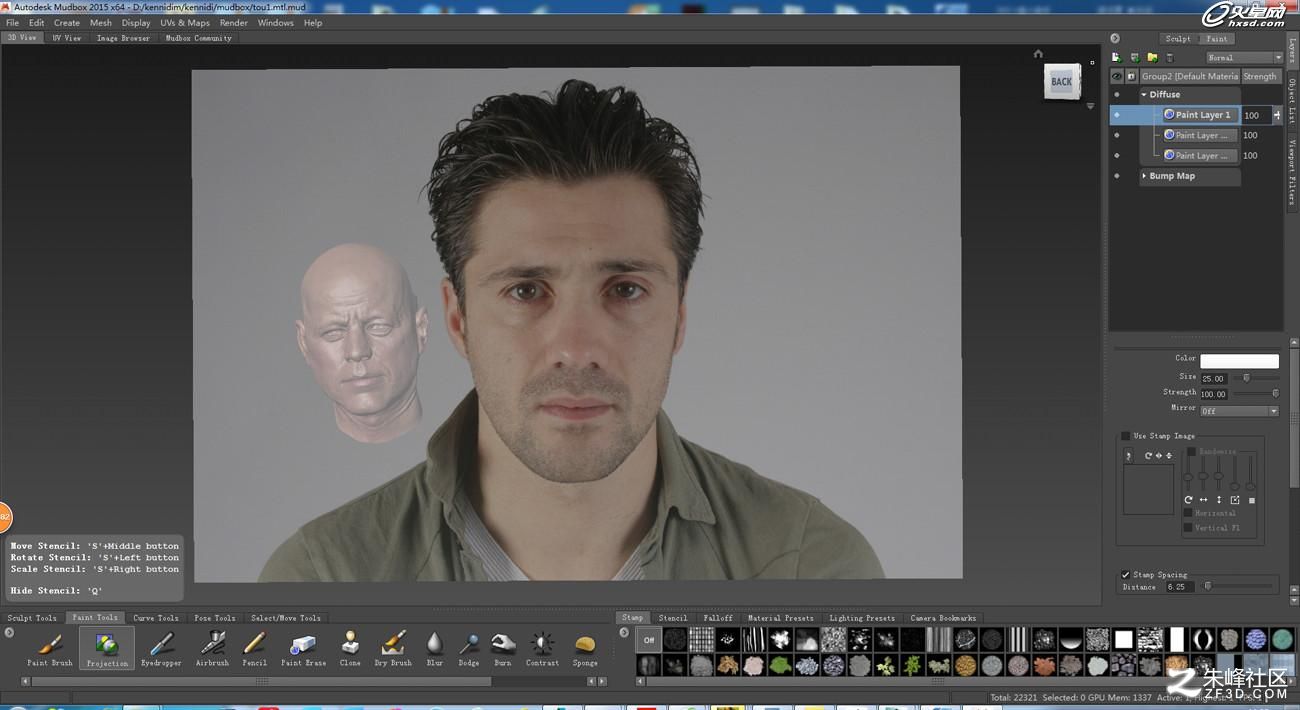Select the Airbrush tool
1300x710 pixels.
tap(212, 648)
